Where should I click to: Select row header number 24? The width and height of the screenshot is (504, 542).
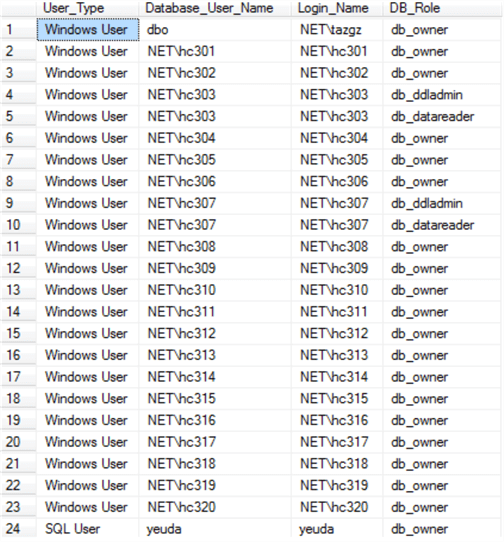(x=18, y=529)
